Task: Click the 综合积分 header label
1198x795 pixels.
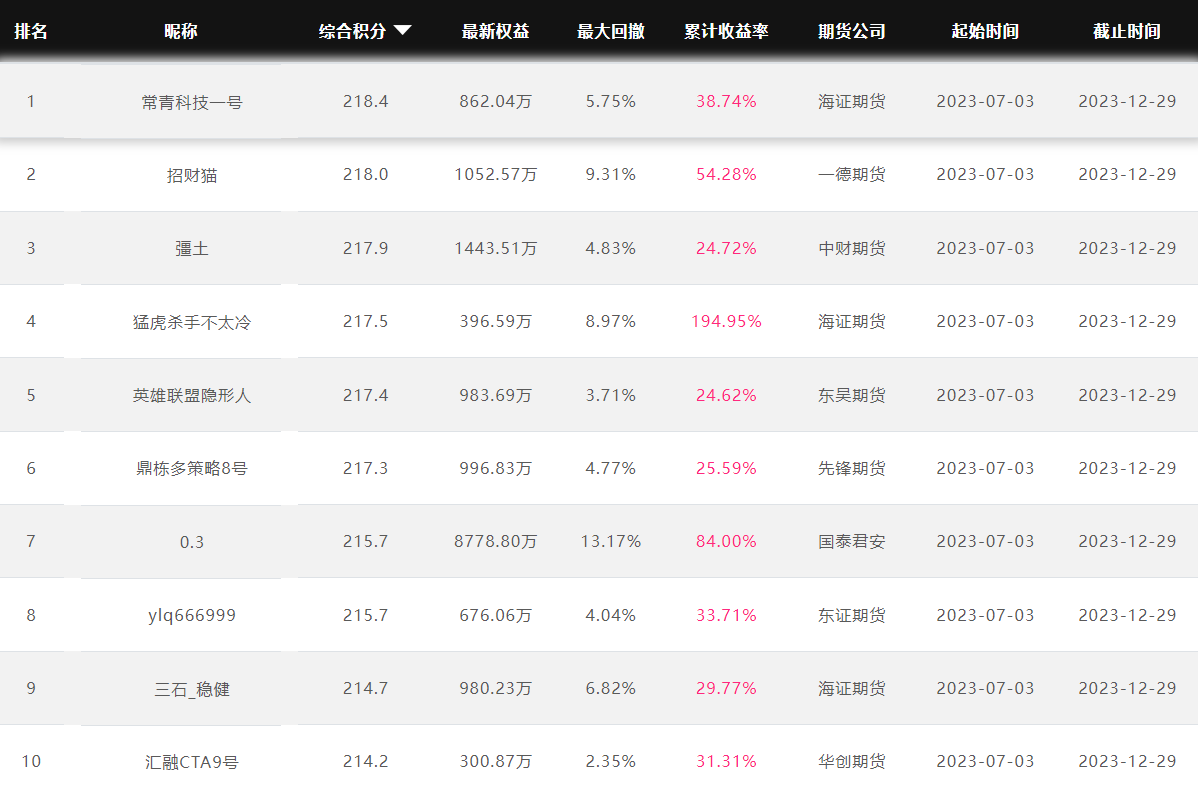Action: point(352,31)
